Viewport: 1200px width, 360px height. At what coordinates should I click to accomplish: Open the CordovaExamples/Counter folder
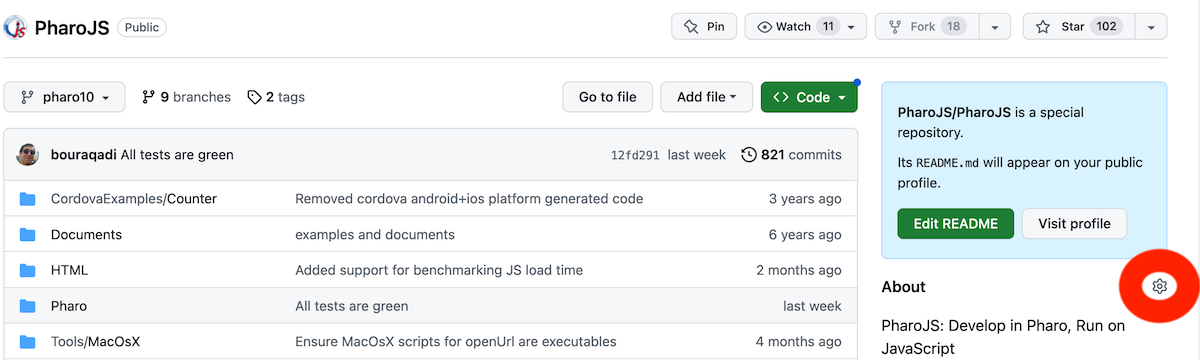coord(134,199)
